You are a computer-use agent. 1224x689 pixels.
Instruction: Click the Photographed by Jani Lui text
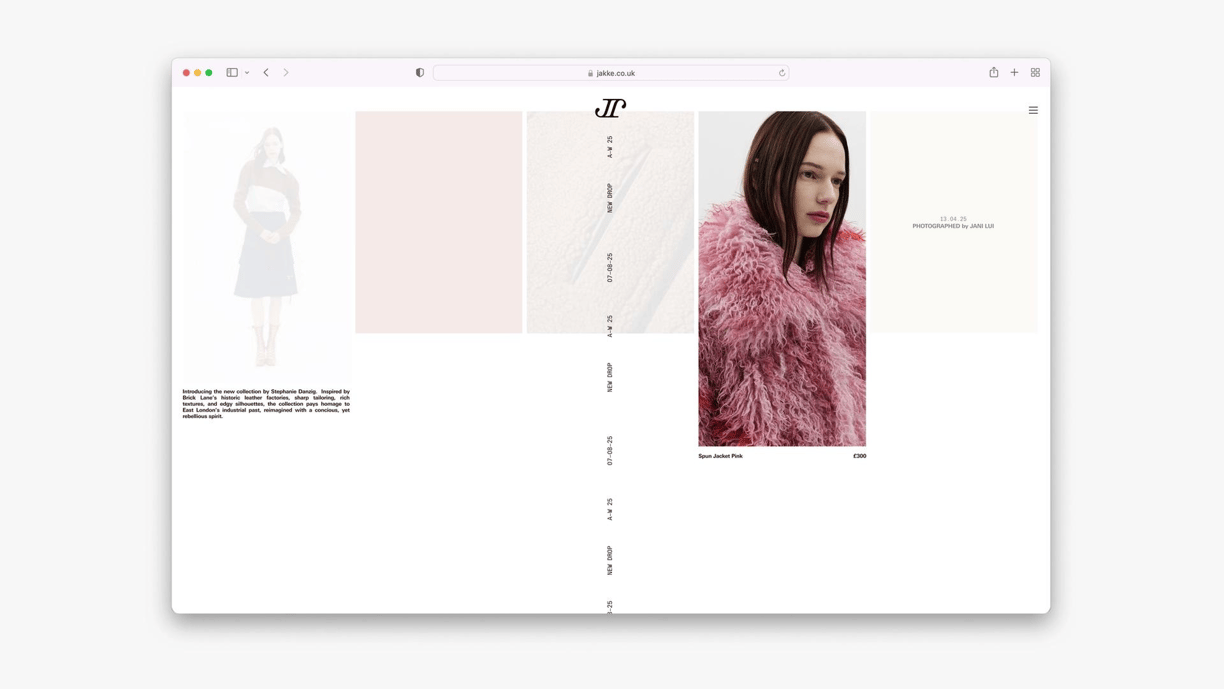click(953, 226)
